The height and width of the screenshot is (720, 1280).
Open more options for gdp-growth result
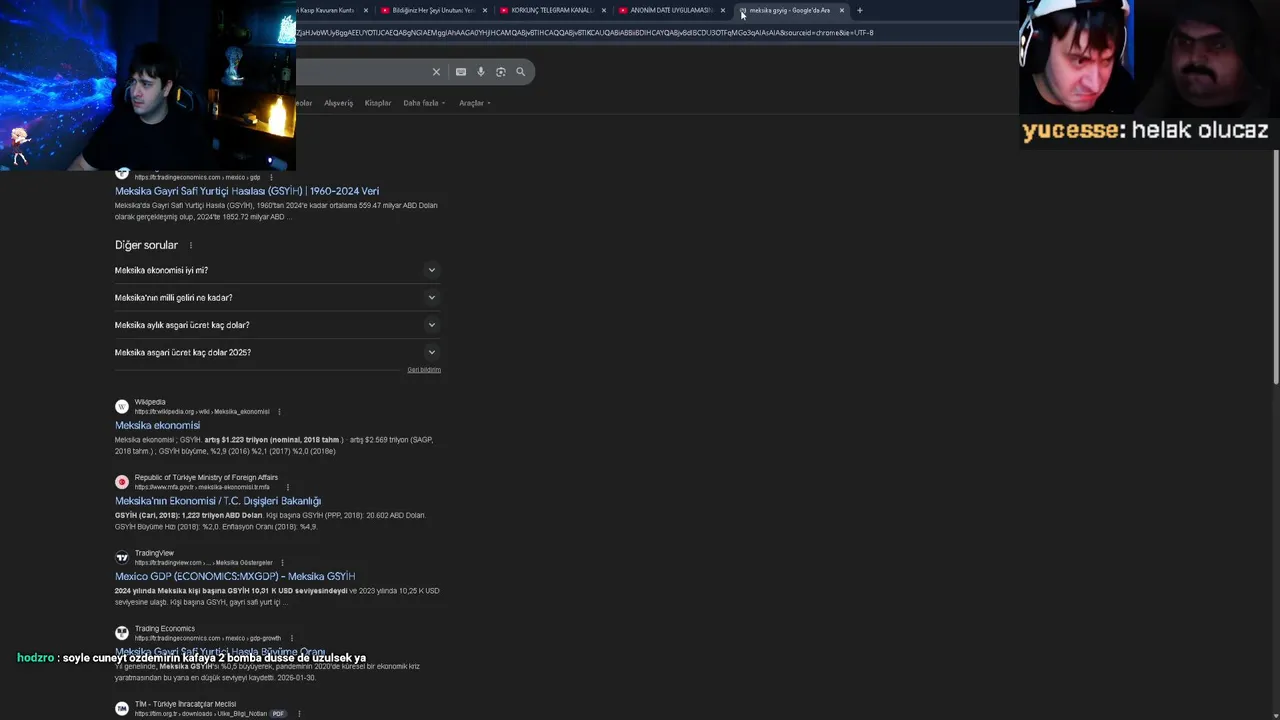click(x=291, y=638)
